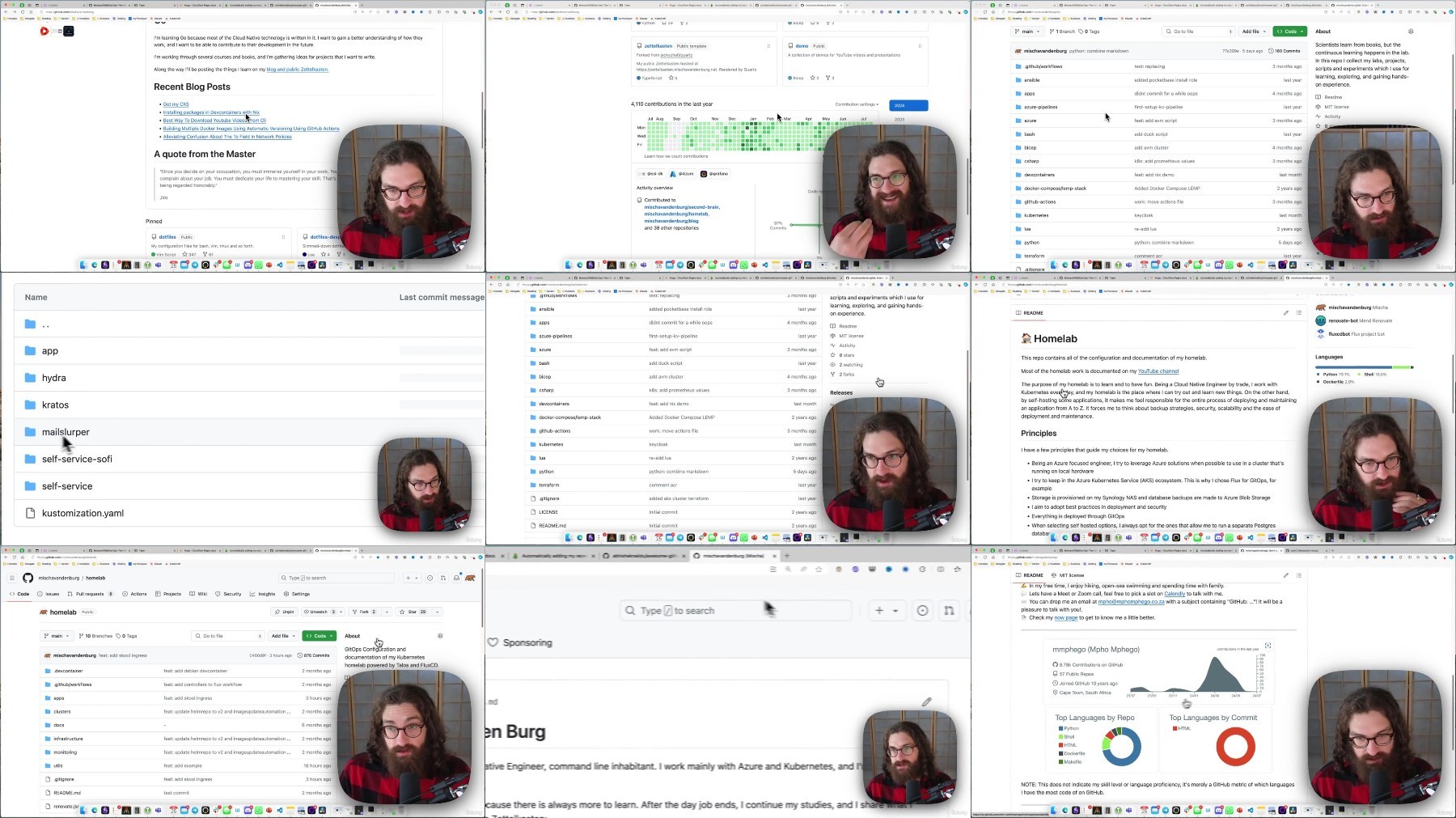1456x818 pixels.
Task: Click red donut chart under Top Languages by Commit
Action: point(1235,747)
